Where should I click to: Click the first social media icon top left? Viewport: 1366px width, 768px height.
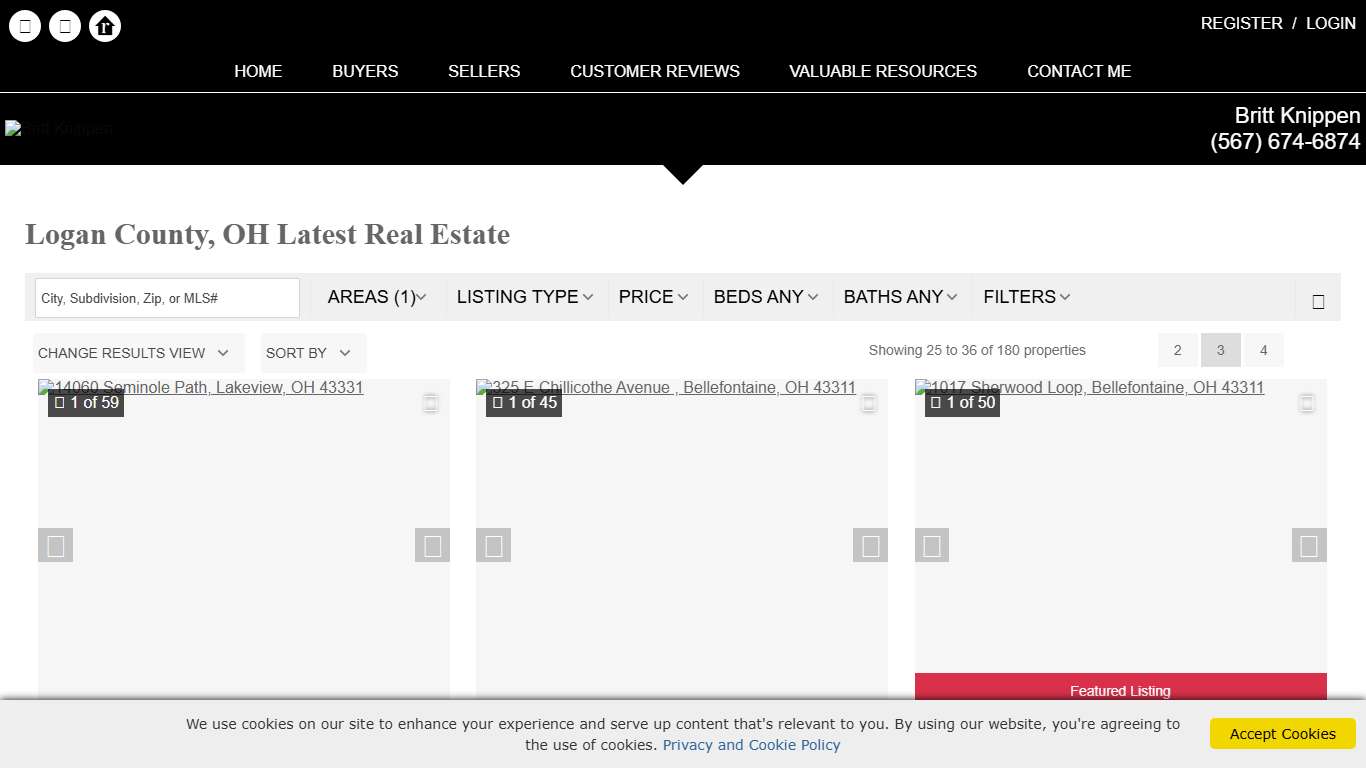25,26
